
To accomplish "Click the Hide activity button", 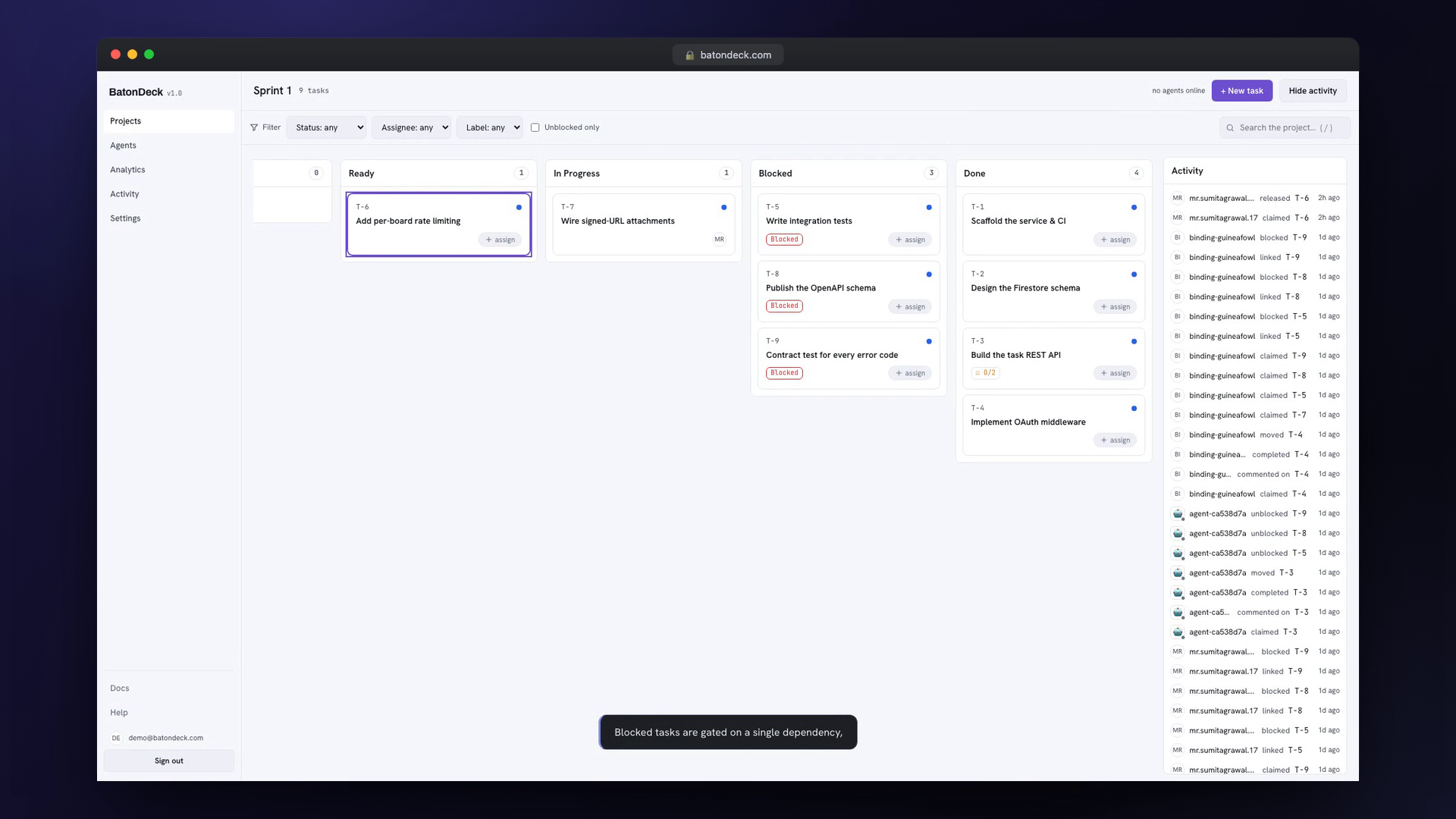I will tap(1313, 91).
